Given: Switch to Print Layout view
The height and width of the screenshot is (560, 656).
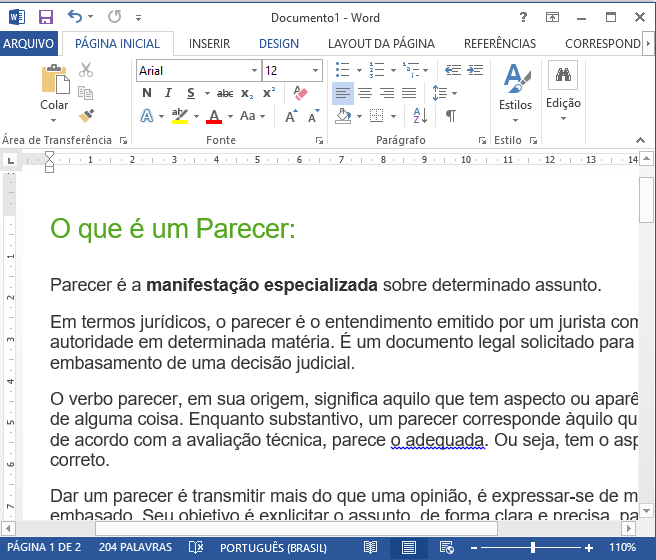Looking at the screenshot, I should [x=409, y=547].
